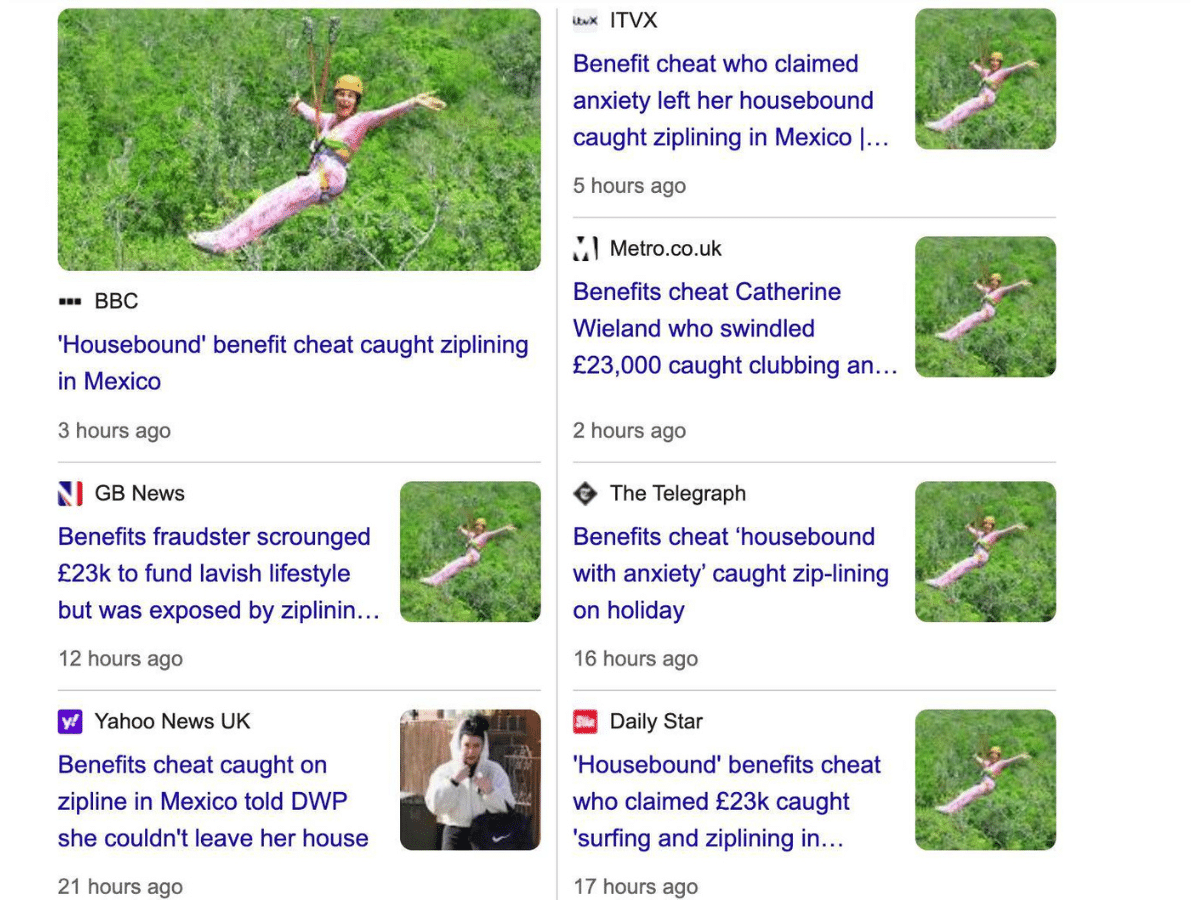1200x900 pixels.
Task: Open the BBC article 'Housebound' benefit cheat headline
Action: click(x=293, y=362)
